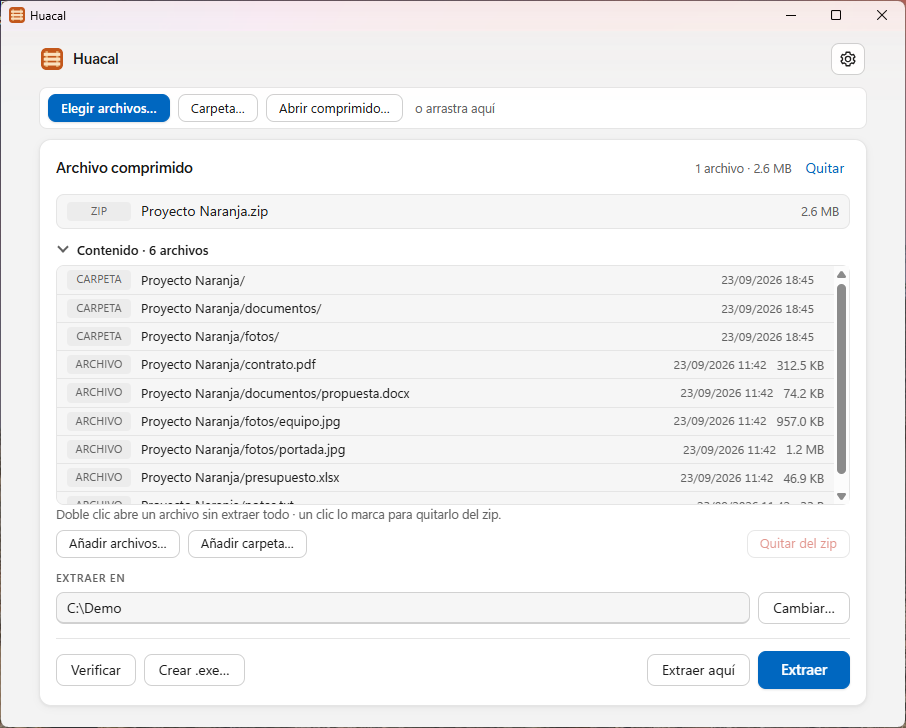This screenshot has width=906, height=728.
Task: Click the Archivo comprimido heading
Action: pyautogui.click(x=124, y=168)
